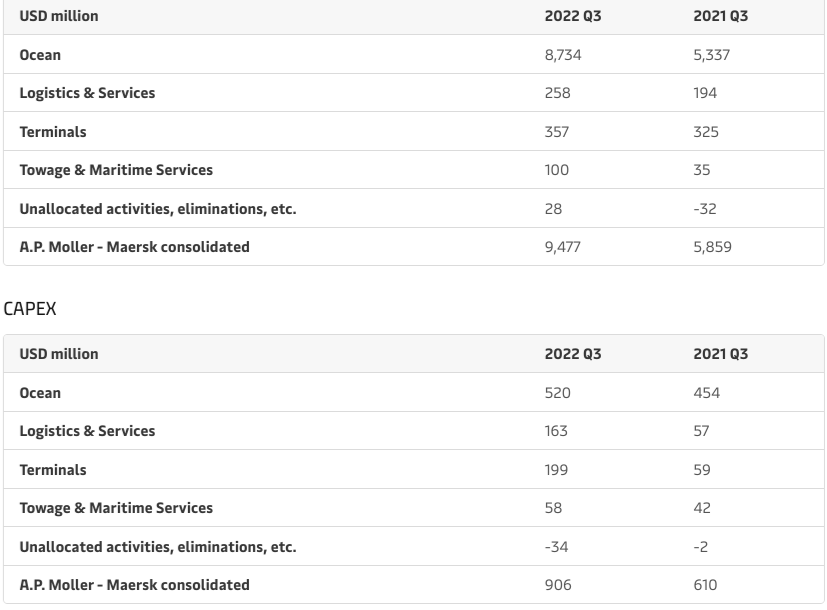Image resolution: width=827 pixels, height=610 pixels.
Task: Click the CAPEX section heading
Action: [30, 309]
